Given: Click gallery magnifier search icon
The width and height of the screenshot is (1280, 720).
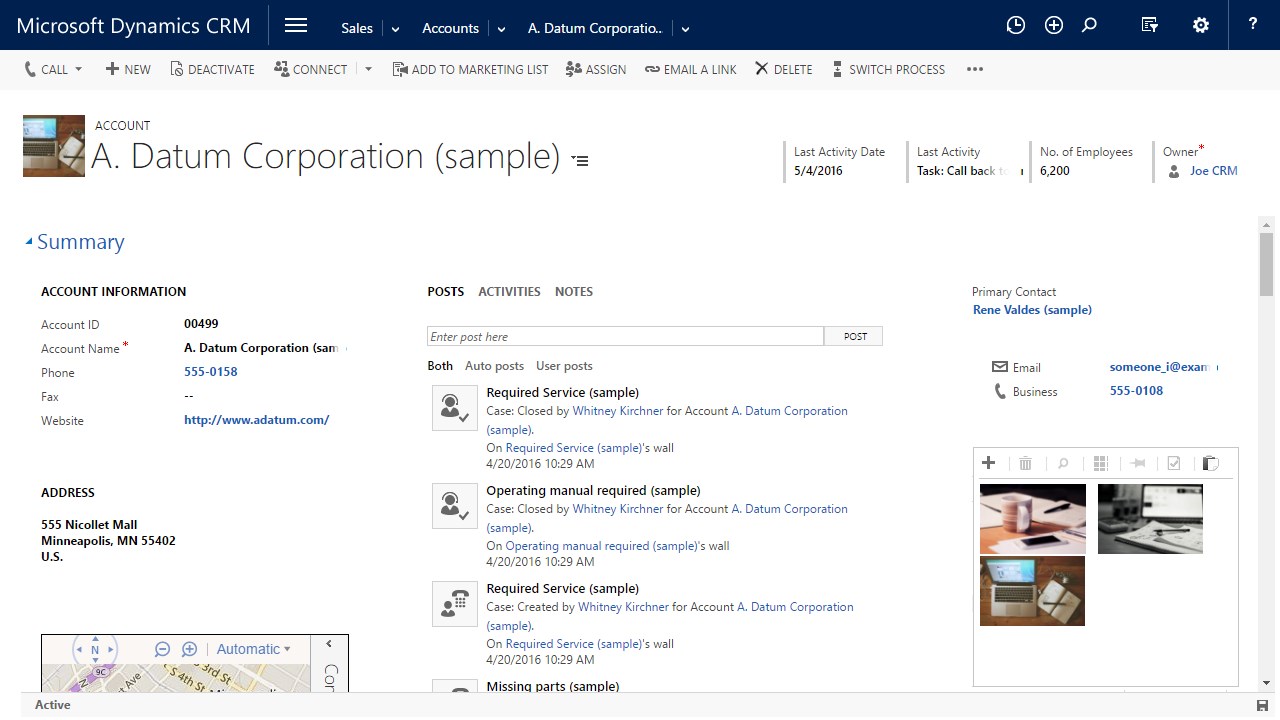Looking at the screenshot, I should point(1063,463).
